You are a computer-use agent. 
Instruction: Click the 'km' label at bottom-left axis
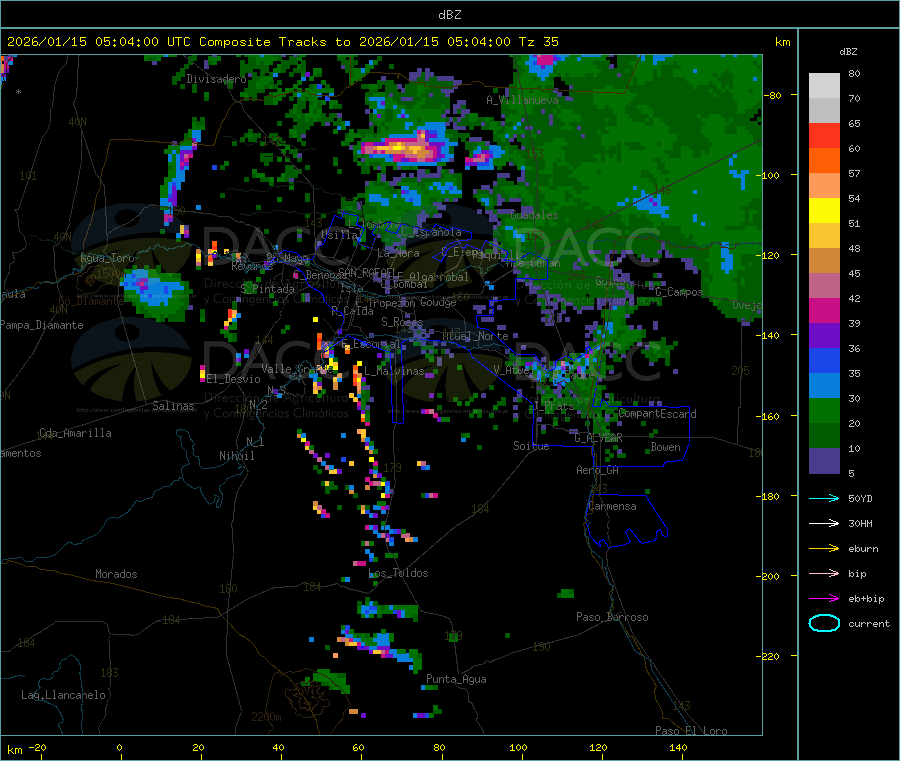click(14, 750)
